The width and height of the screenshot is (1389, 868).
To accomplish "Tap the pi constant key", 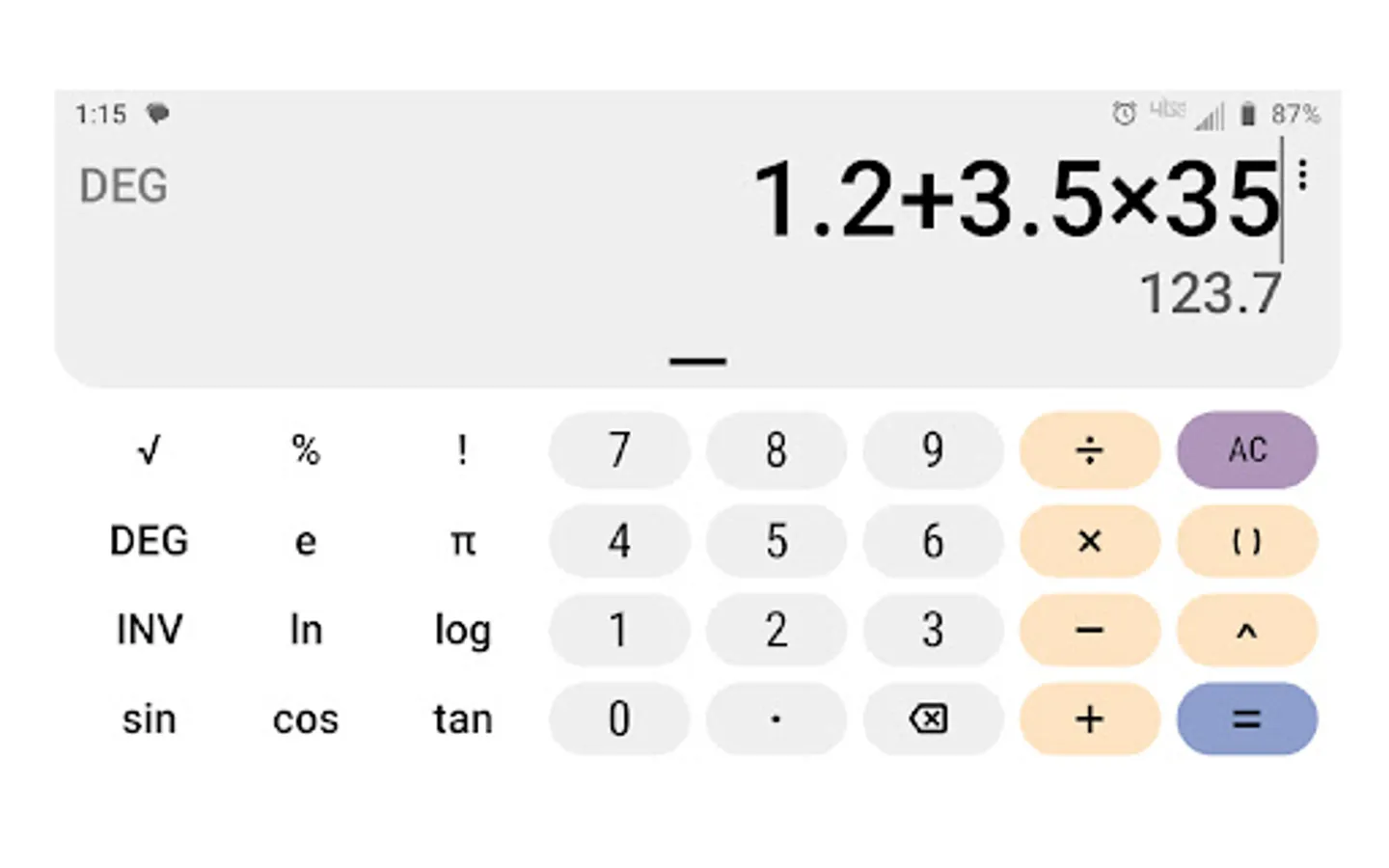I will tap(463, 541).
